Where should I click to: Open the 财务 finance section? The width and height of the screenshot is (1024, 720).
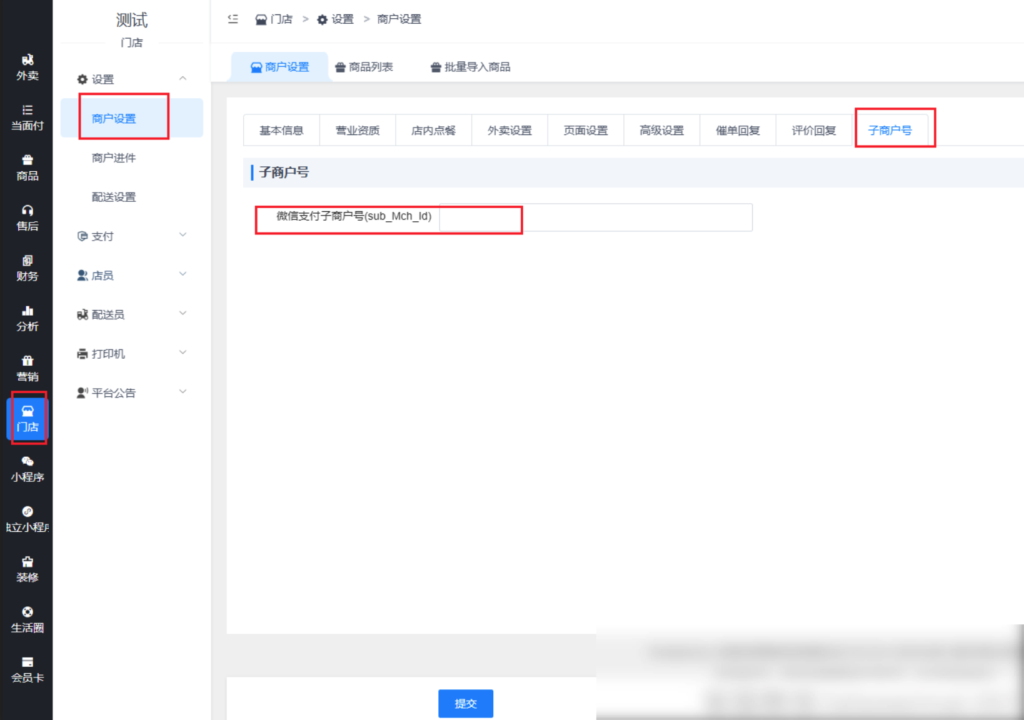(x=26, y=268)
